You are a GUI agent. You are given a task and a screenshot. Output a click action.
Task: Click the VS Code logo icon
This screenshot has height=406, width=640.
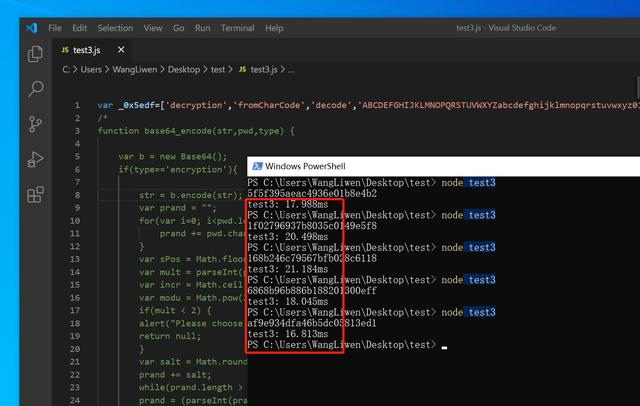tap(32, 28)
